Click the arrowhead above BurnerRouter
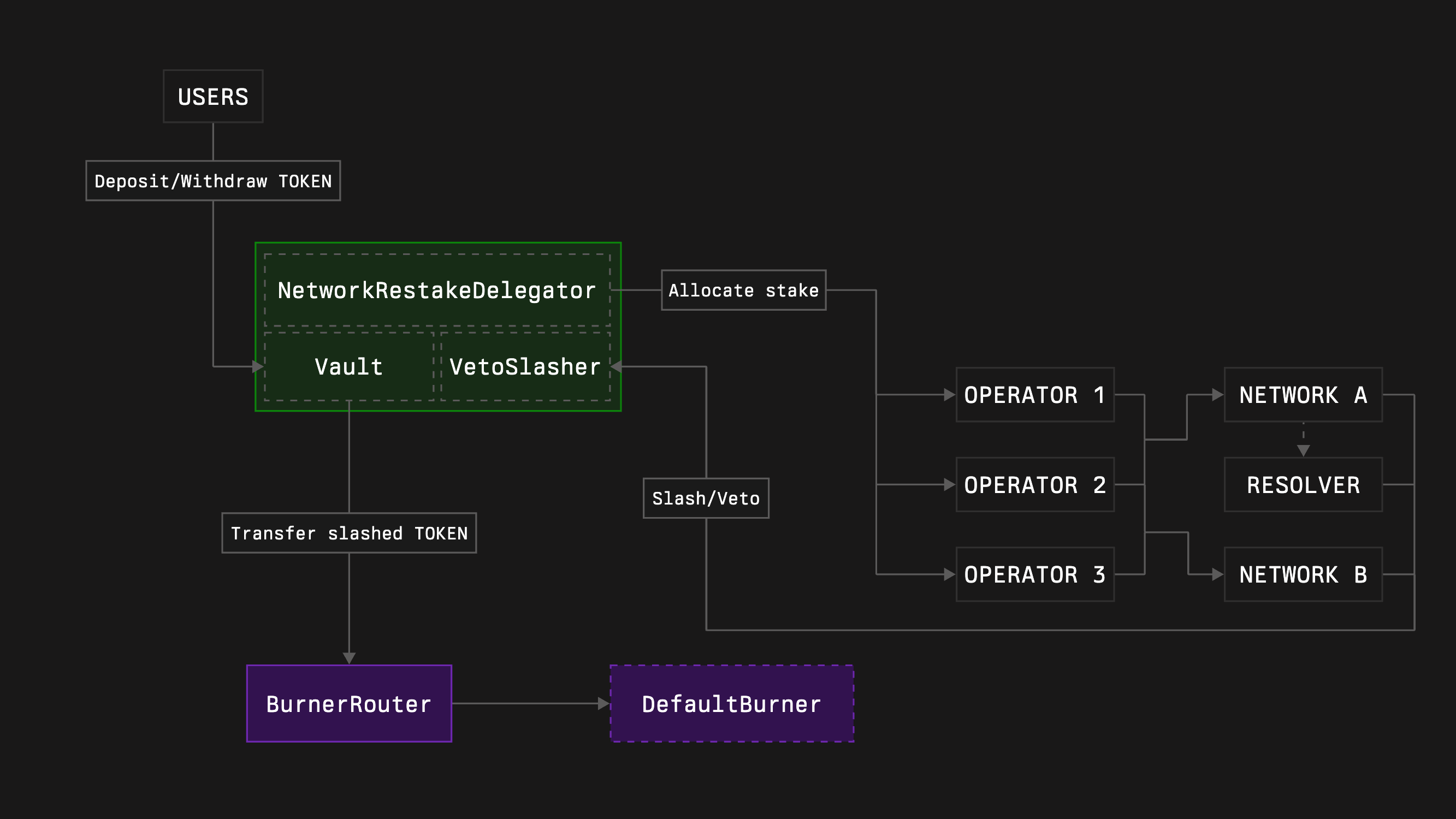The image size is (1456, 819). tap(349, 658)
